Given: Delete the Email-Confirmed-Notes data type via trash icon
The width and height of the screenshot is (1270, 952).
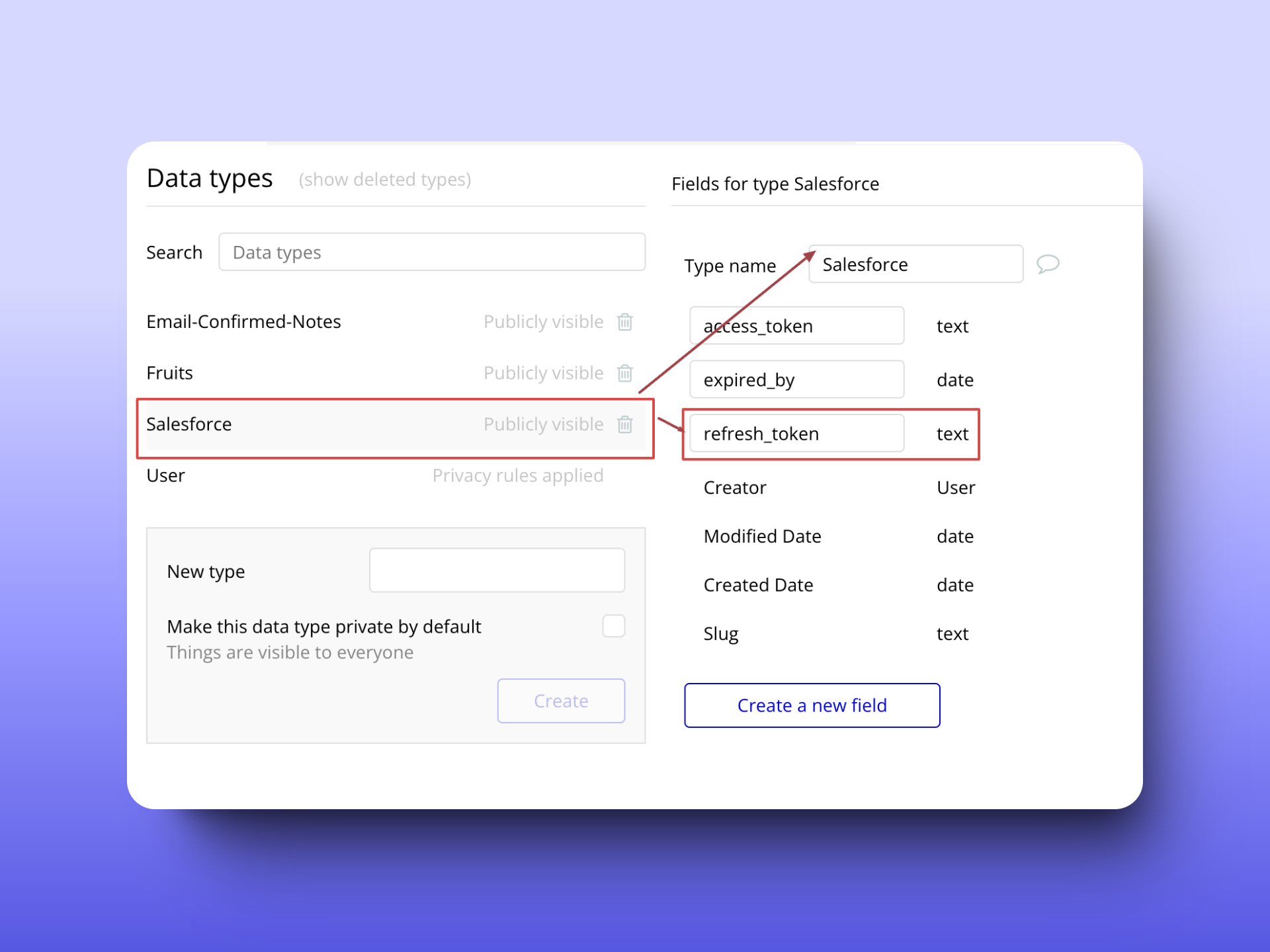Looking at the screenshot, I should pos(624,322).
